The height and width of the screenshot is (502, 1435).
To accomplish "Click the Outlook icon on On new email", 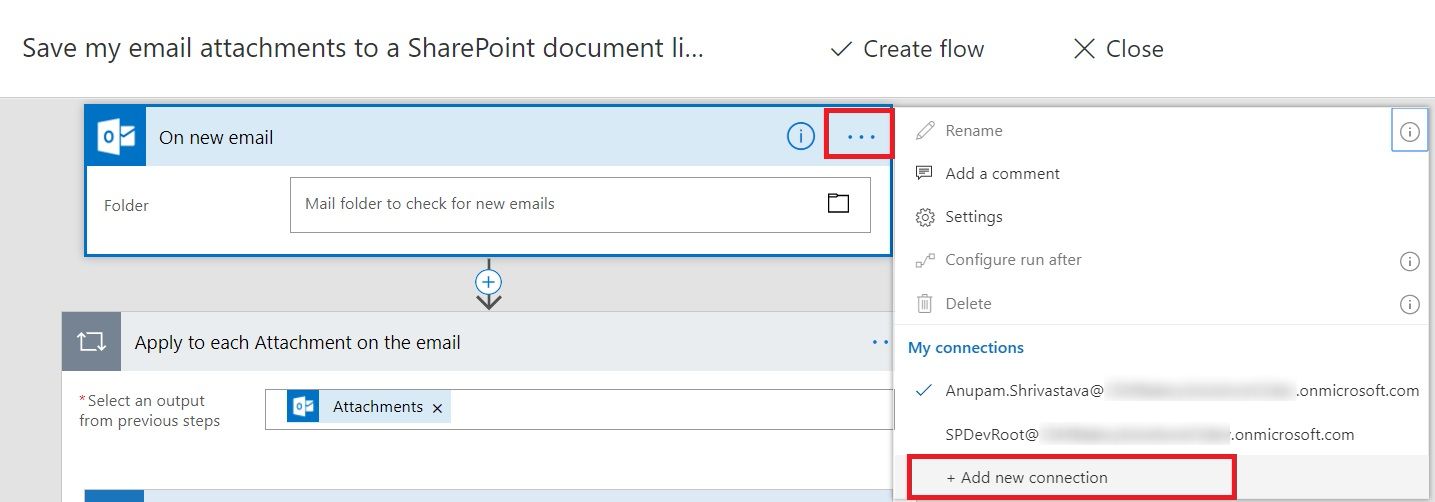I will tap(116, 137).
